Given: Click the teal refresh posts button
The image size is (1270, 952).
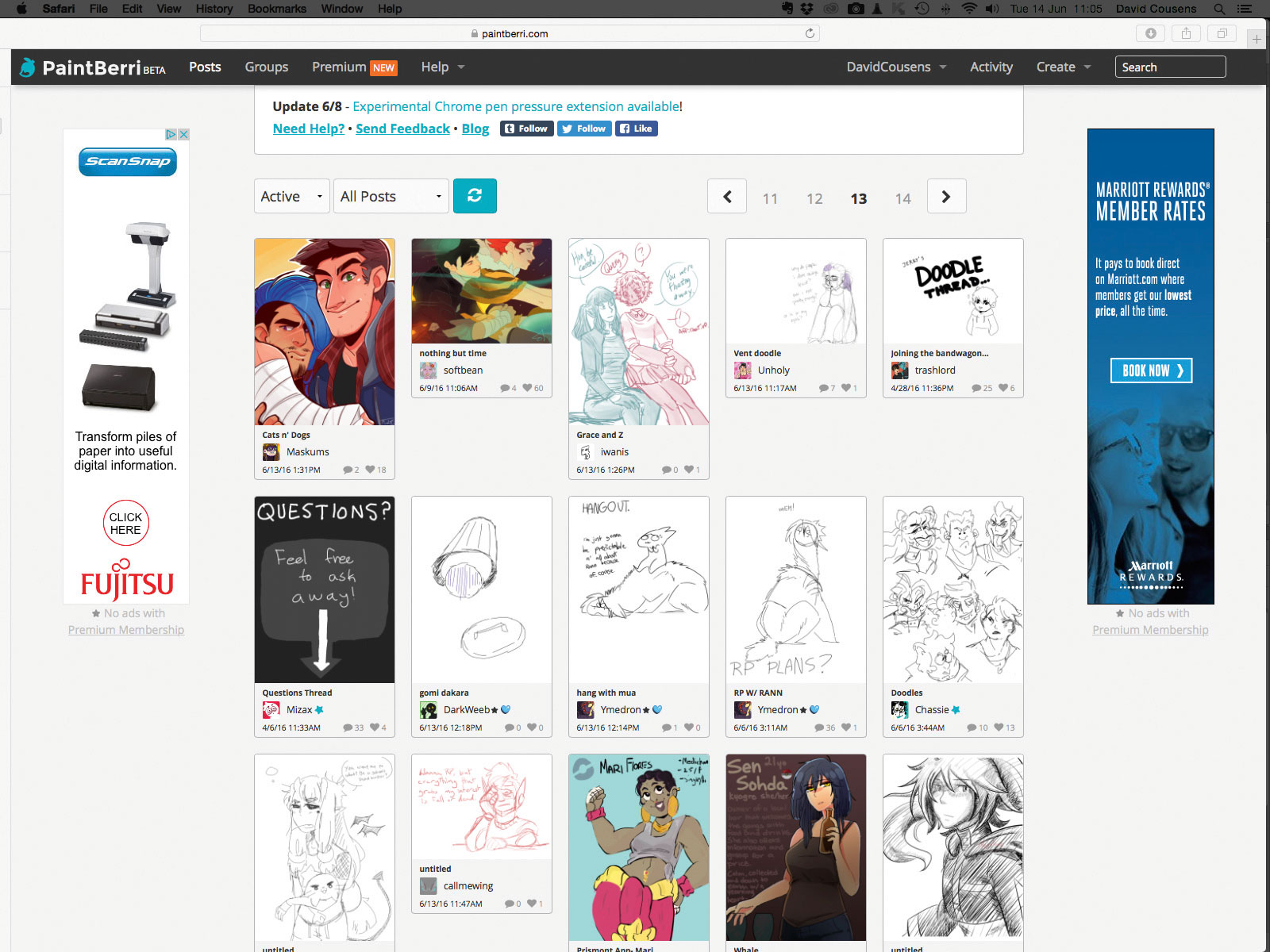Looking at the screenshot, I should (475, 196).
